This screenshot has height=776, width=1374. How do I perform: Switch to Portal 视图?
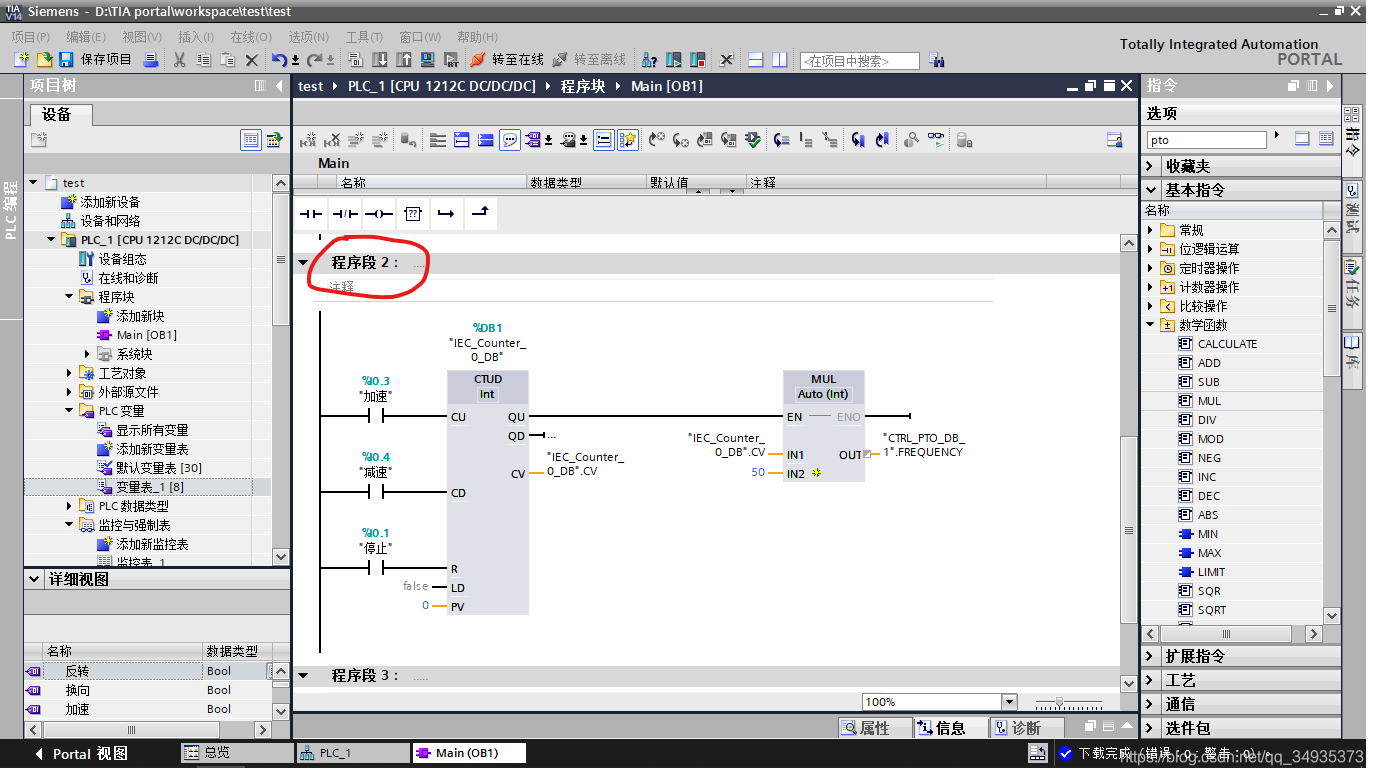pyautogui.click(x=80, y=754)
